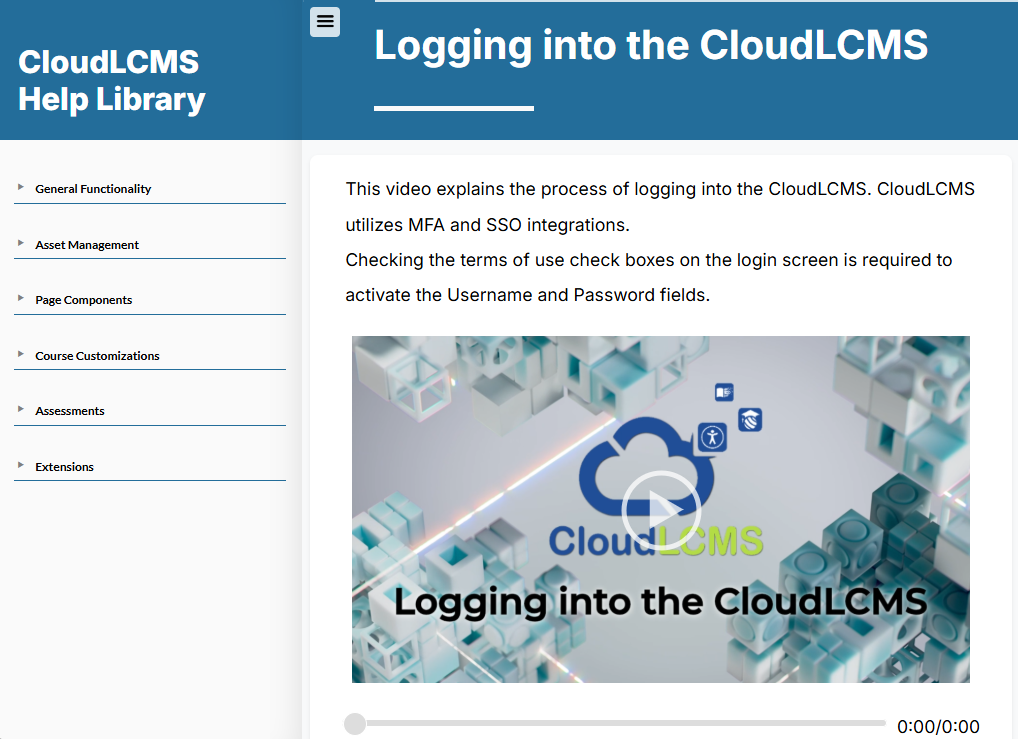This screenshot has height=739, width=1018.
Task: Select General Functionality in the sidebar
Action: point(93,188)
